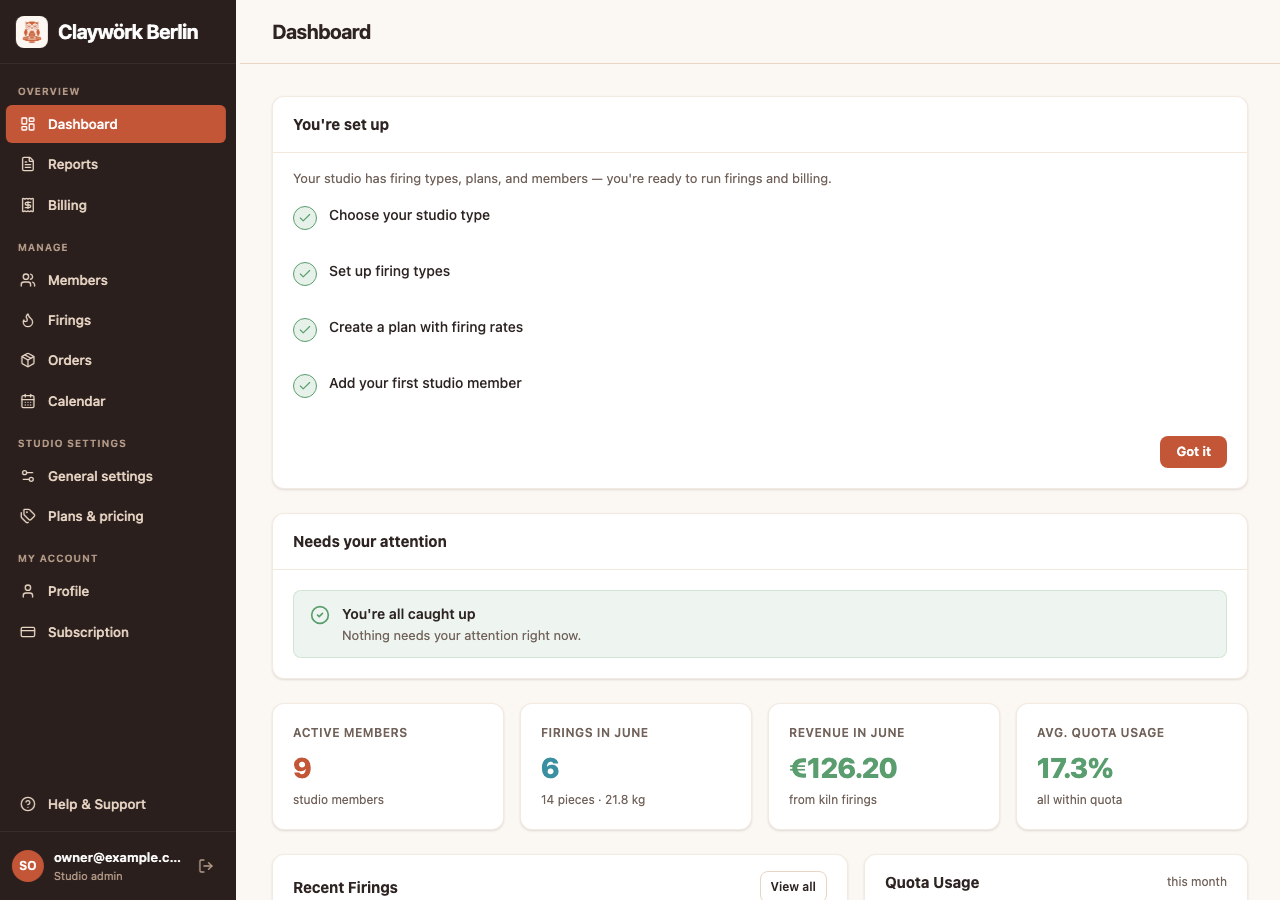
Task: Click the Subscription card icon
Action: tap(28, 632)
